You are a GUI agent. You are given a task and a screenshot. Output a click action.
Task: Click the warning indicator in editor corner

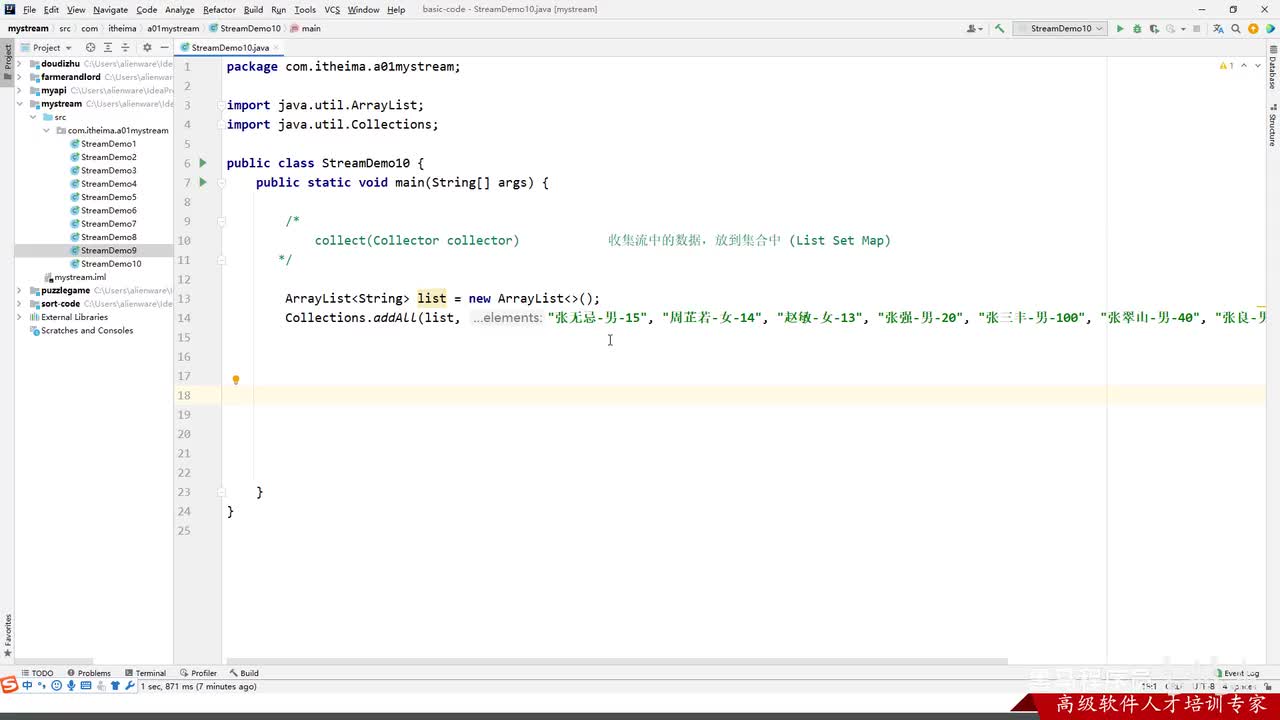[1226, 66]
